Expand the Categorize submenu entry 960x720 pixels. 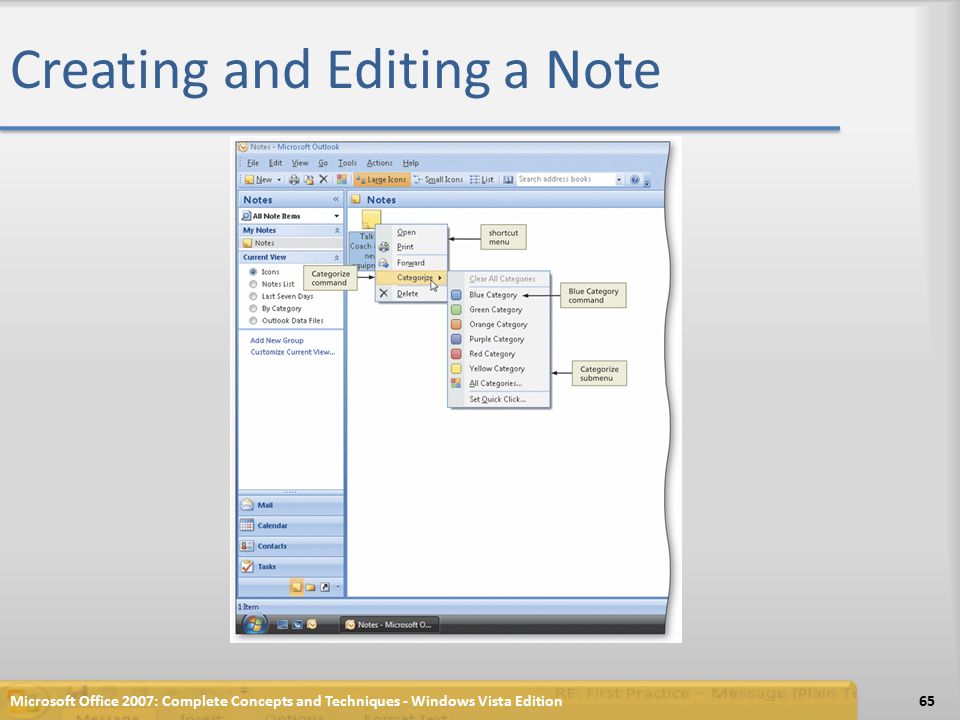(411, 278)
